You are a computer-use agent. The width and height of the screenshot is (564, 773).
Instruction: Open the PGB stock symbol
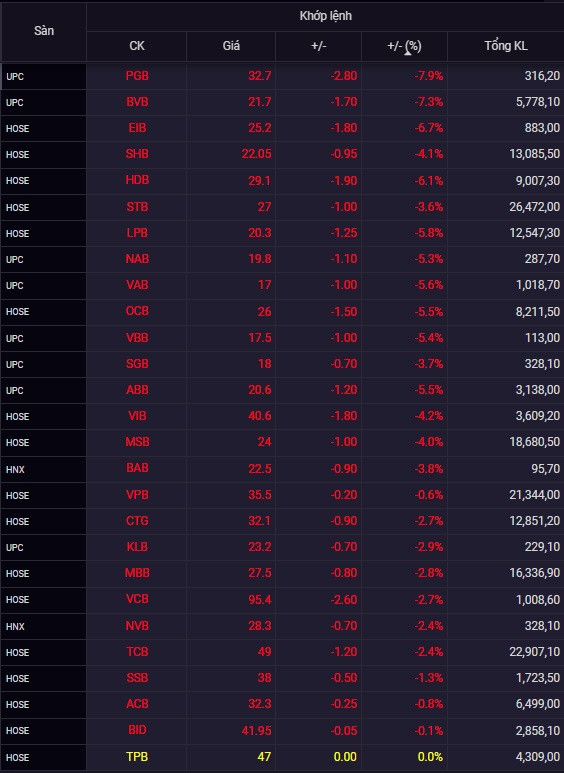[137, 76]
